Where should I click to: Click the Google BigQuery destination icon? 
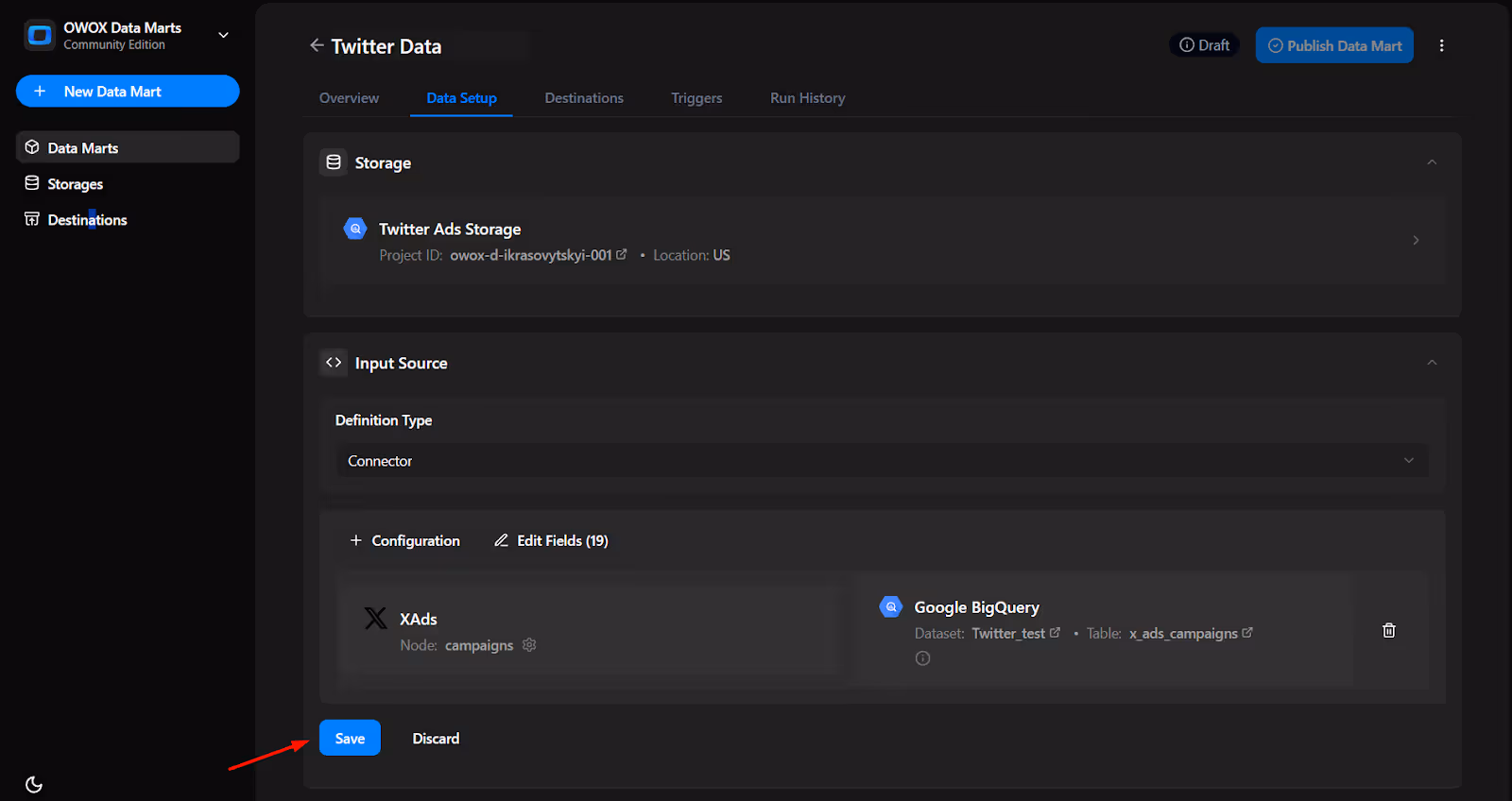(891, 606)
